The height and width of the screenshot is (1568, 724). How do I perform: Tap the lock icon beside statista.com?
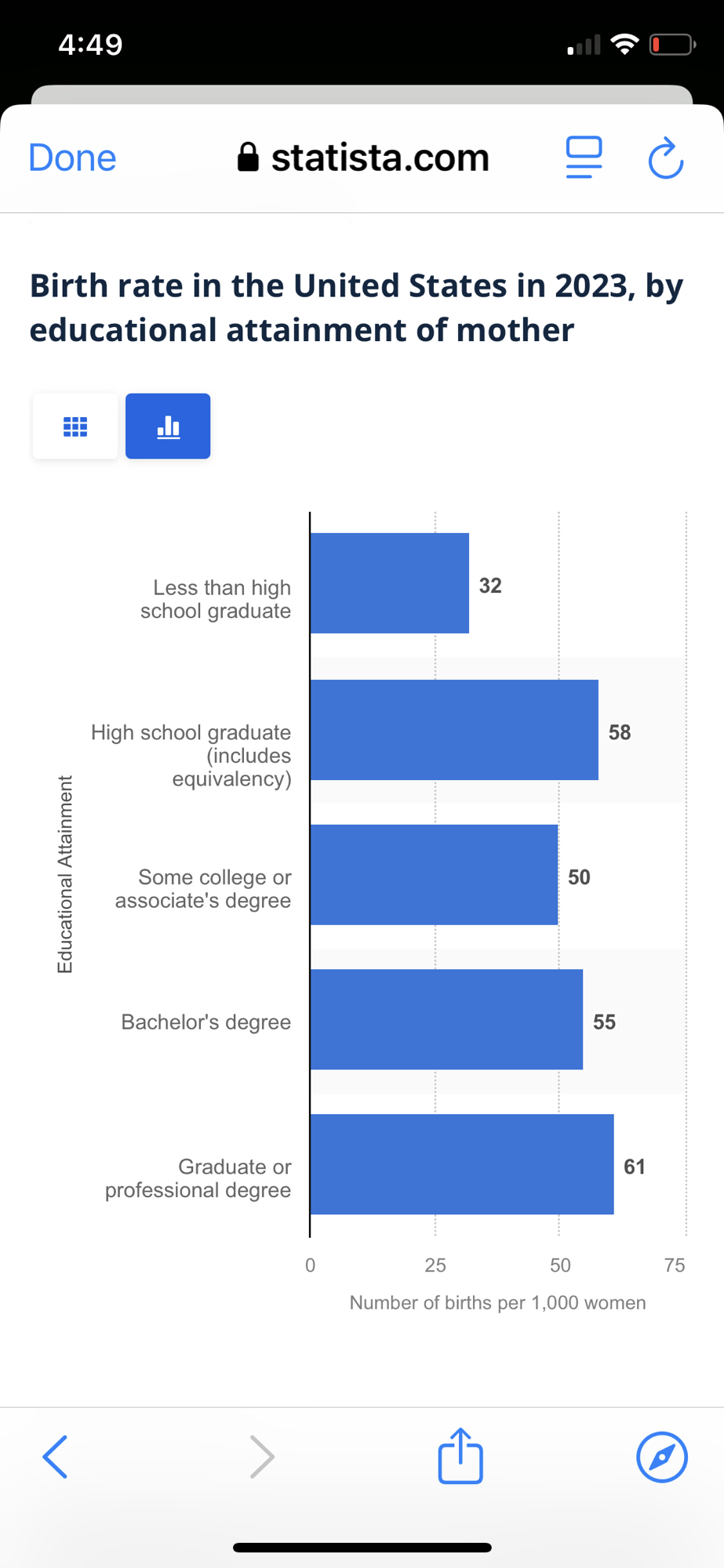coord(248,158)
